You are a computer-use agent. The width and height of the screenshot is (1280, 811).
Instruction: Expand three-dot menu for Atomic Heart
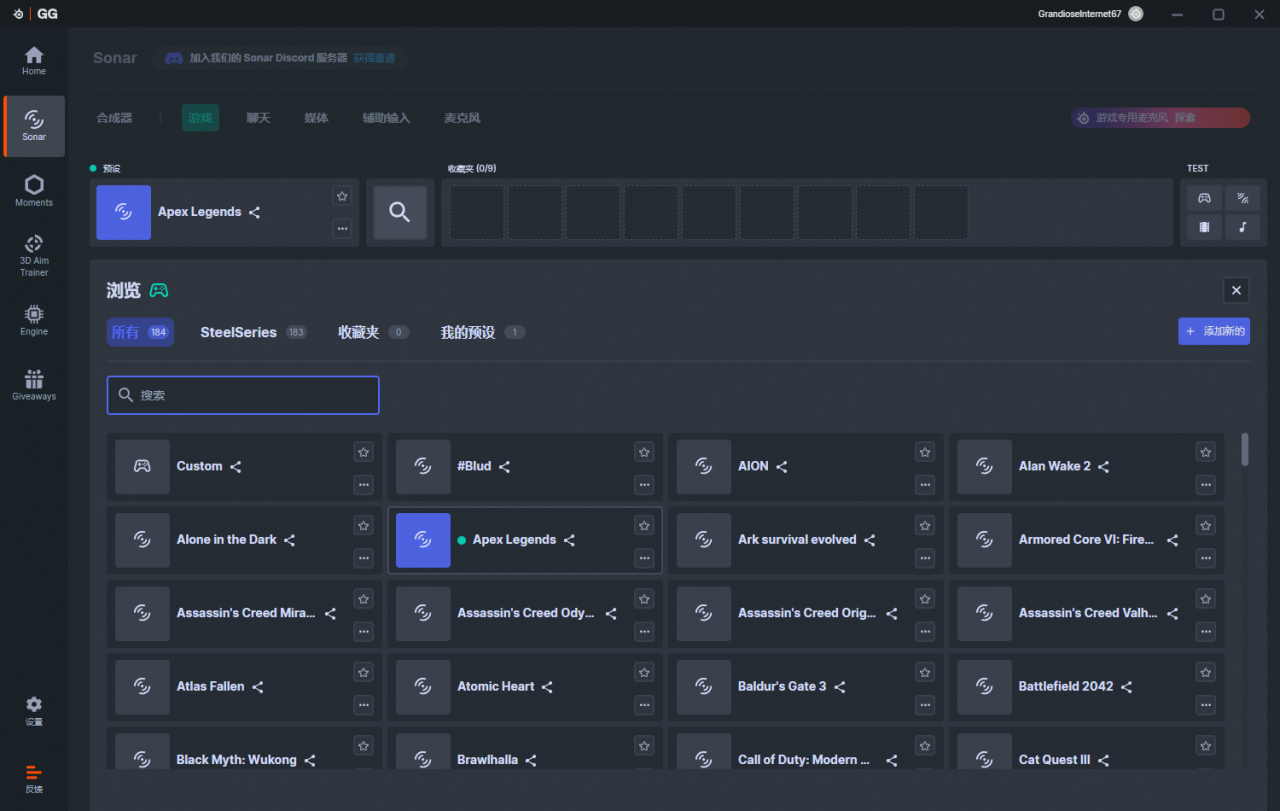click(x=644, y=704)
